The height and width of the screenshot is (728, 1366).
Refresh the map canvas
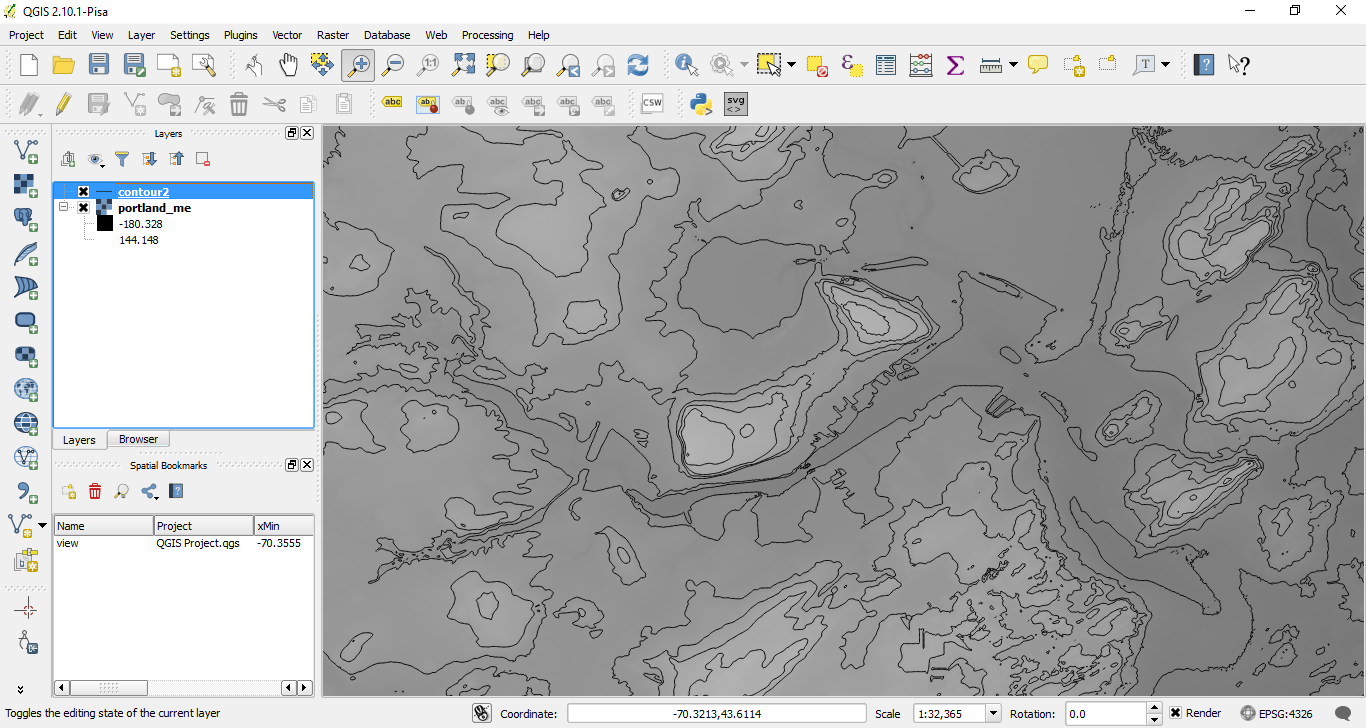(x=638, y=64)
